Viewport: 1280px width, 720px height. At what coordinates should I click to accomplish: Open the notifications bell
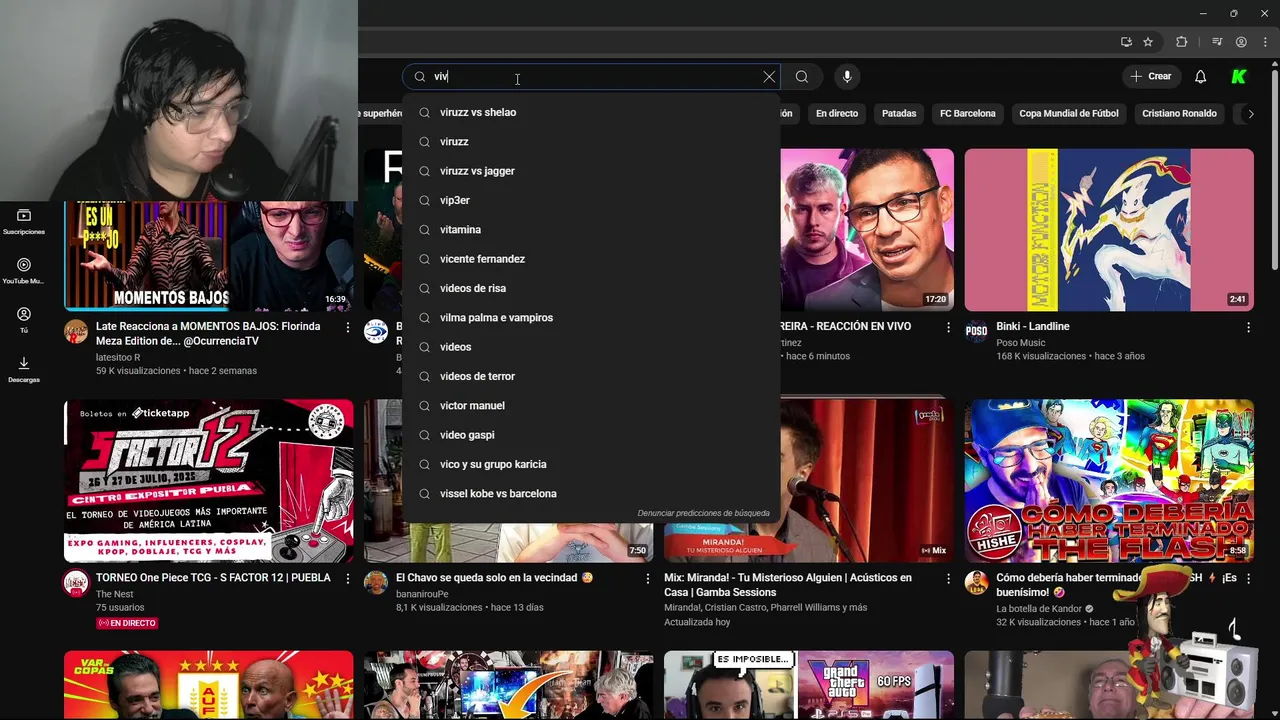1201,77
